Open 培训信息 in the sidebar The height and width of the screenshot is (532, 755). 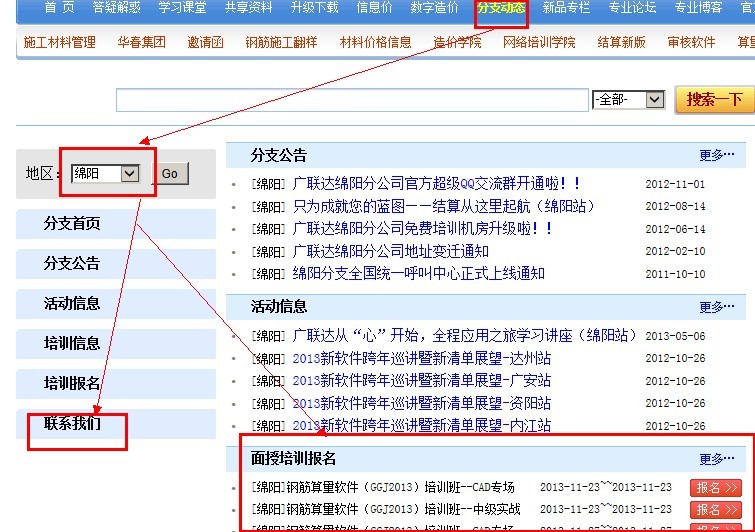click(72, 343)
